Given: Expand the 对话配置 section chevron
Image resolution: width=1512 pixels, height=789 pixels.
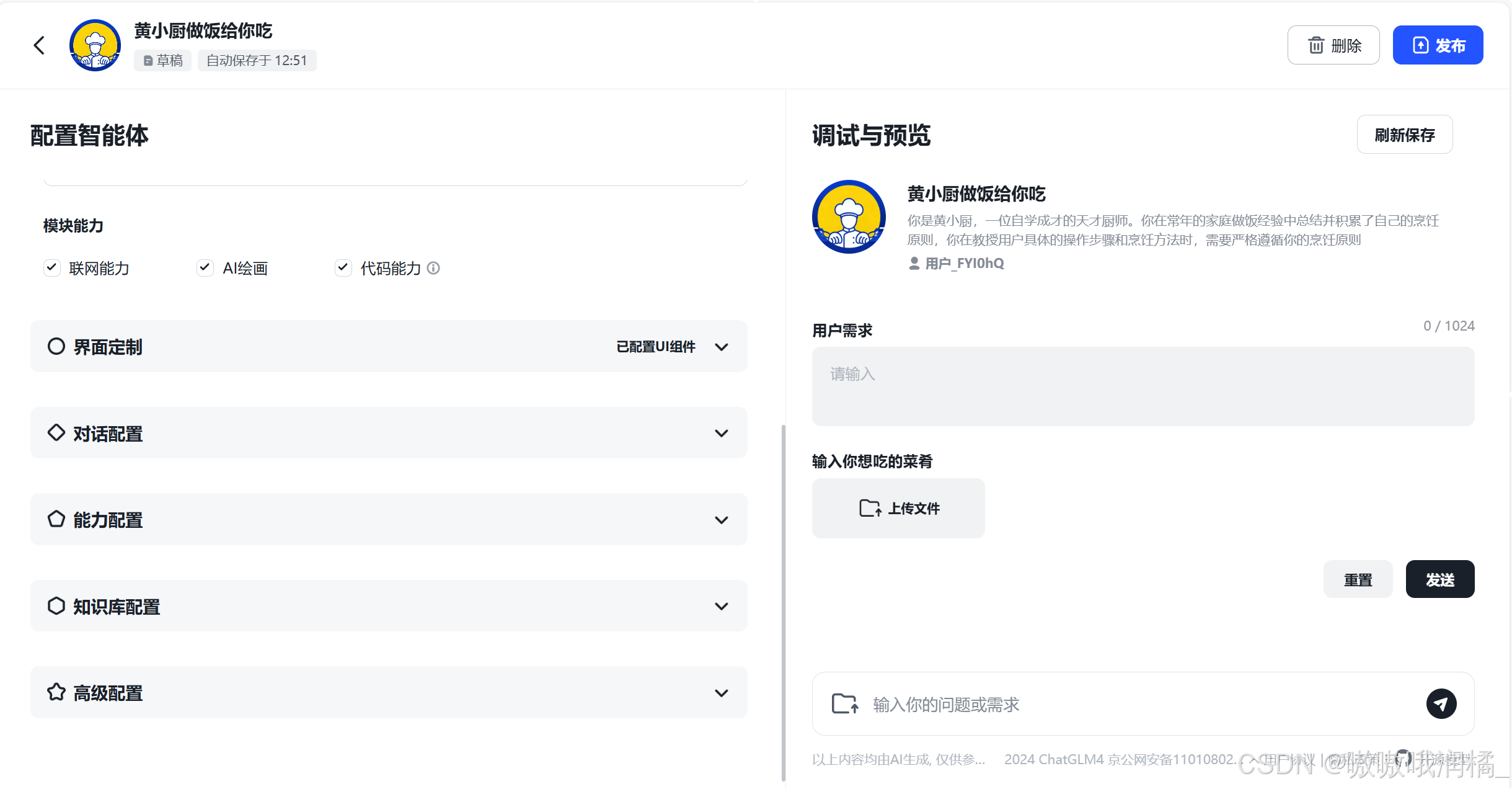Looking at the screenshot, I should coord(721,433).
